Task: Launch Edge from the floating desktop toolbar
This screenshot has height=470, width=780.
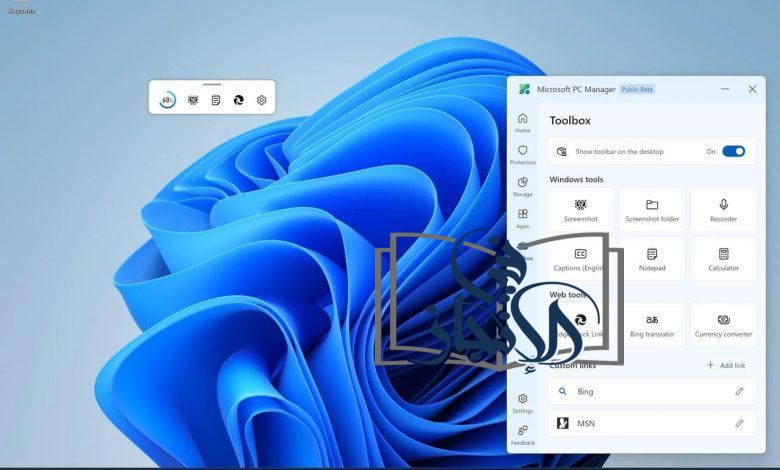Action: pos(239,100)
